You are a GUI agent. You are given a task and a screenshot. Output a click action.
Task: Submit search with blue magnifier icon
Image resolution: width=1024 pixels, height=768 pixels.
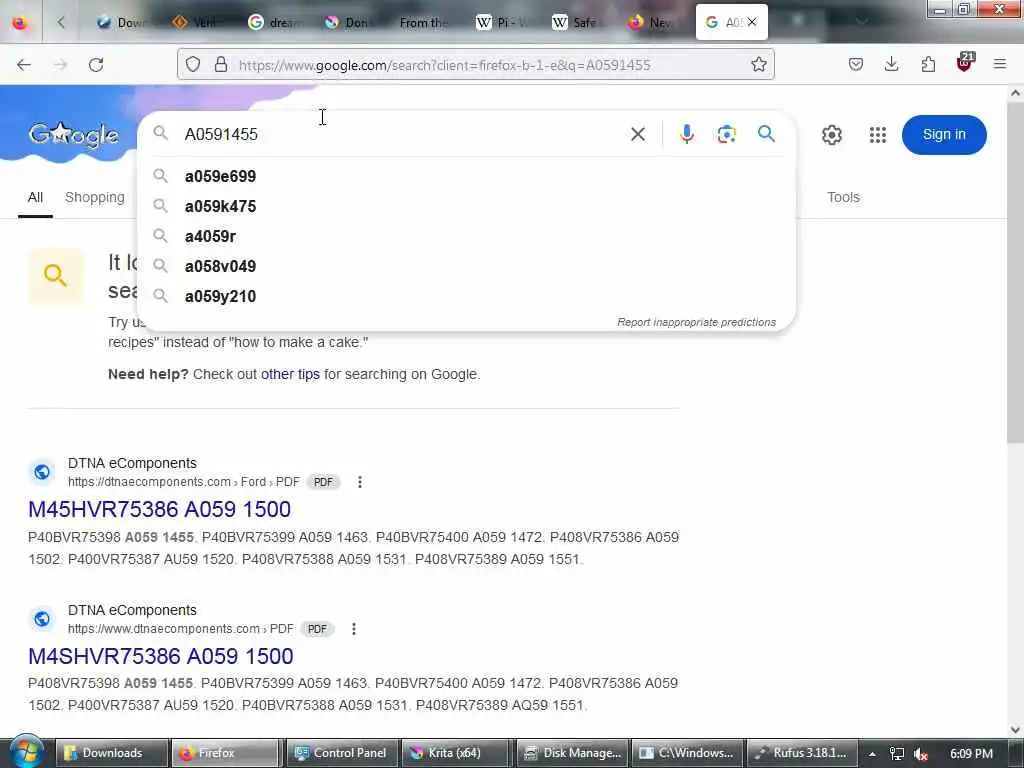point(766,134)
